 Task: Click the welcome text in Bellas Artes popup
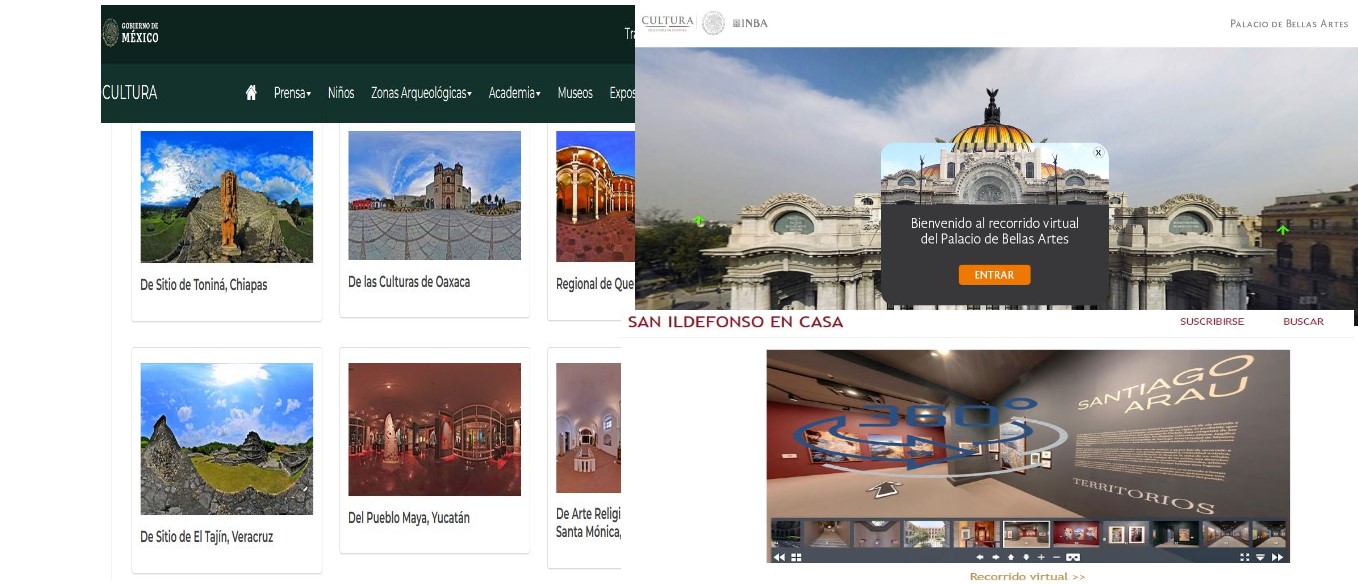(x=994, y=231)
